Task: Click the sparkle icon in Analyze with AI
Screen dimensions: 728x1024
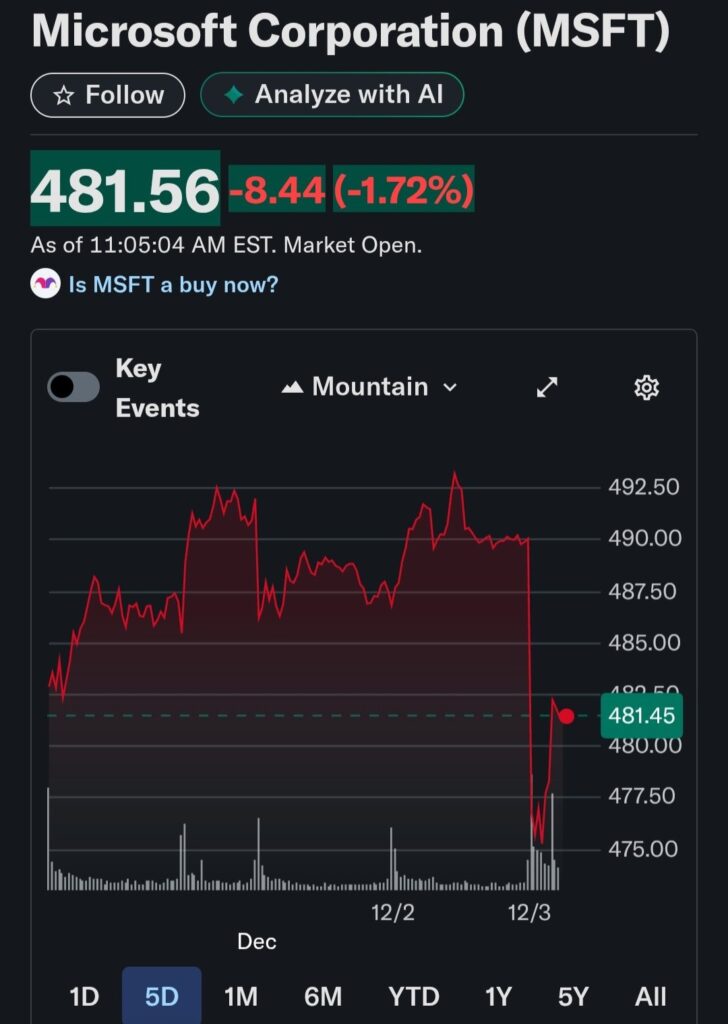Action: click(x=234, y=96)
